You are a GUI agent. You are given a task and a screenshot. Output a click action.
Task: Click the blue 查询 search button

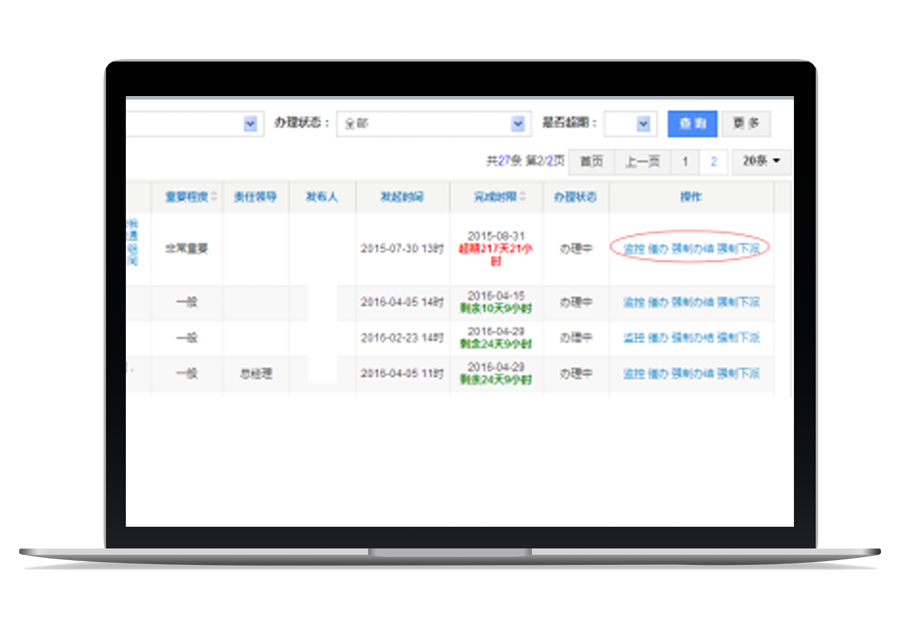coord(692,124)
